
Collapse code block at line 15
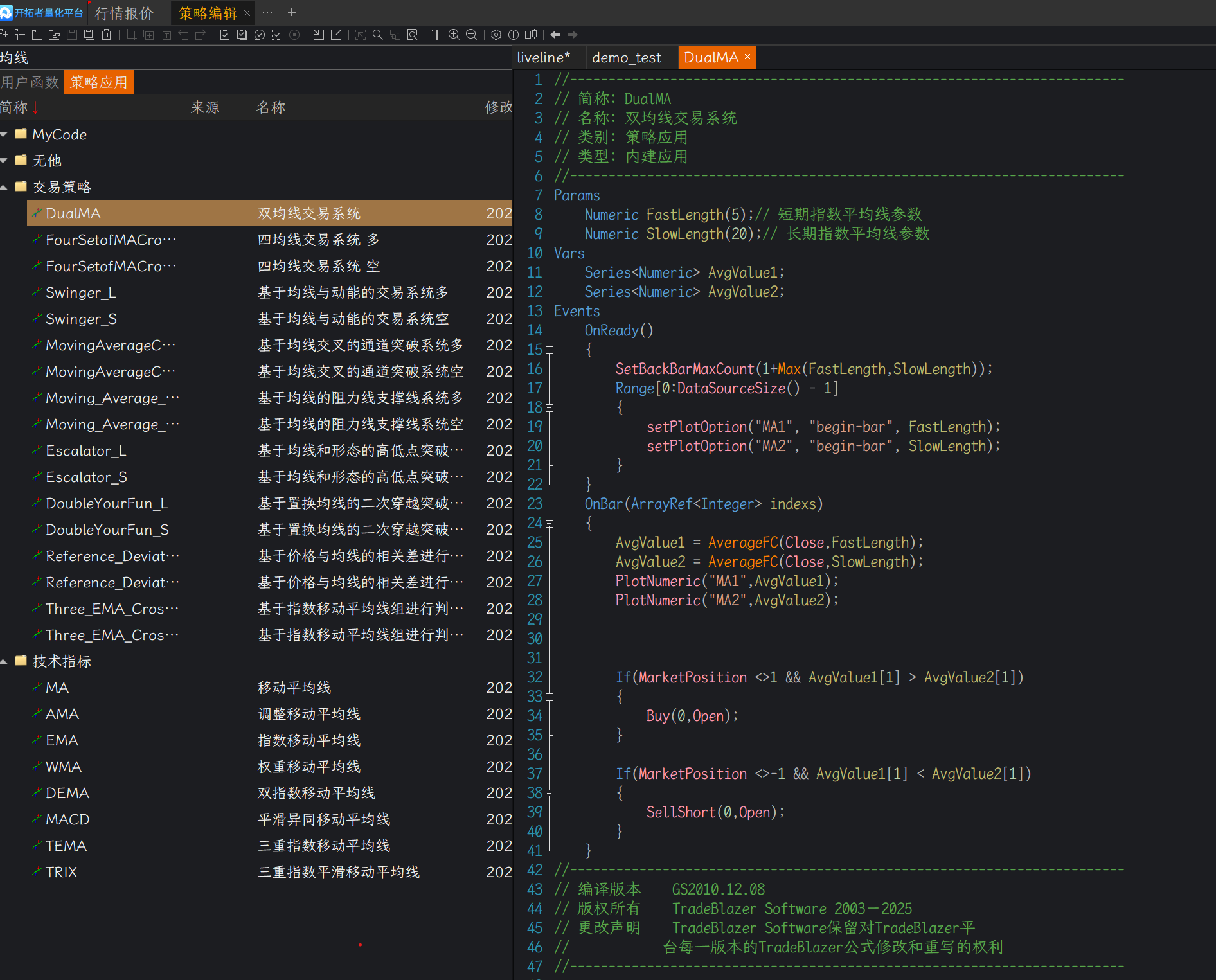click(x=550, y=350)
